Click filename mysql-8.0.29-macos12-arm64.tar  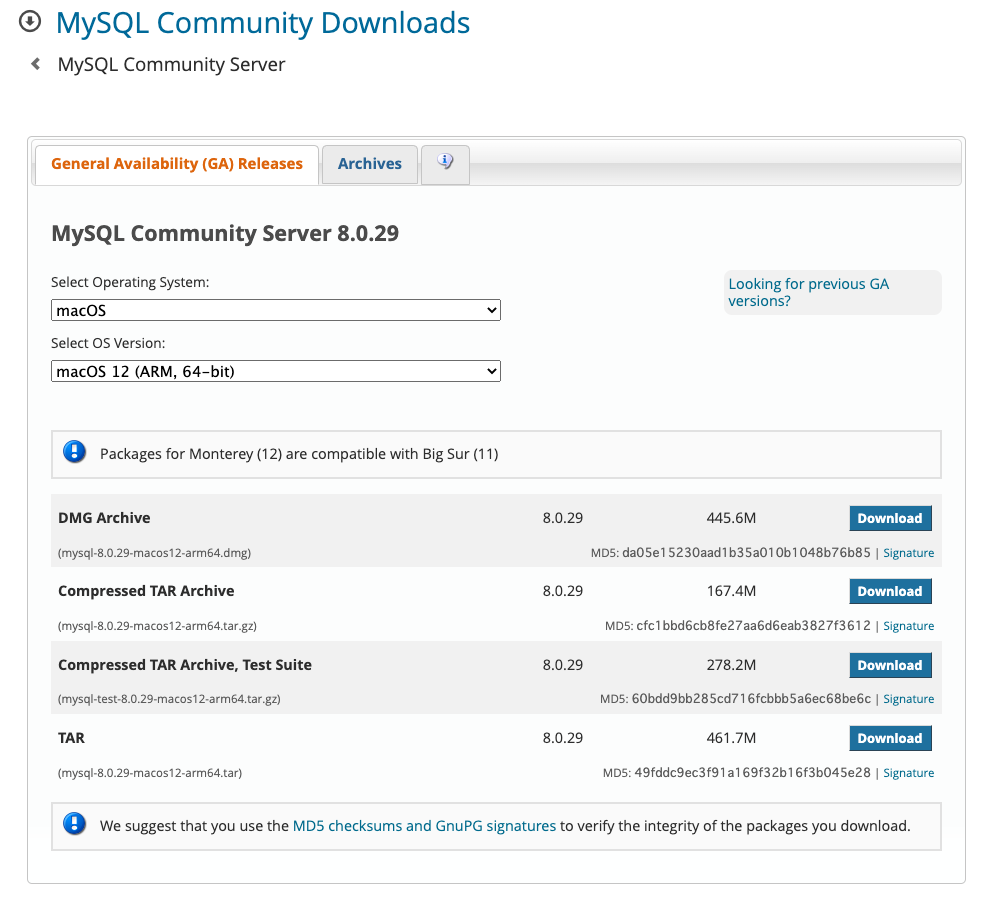tap(150, 773)
